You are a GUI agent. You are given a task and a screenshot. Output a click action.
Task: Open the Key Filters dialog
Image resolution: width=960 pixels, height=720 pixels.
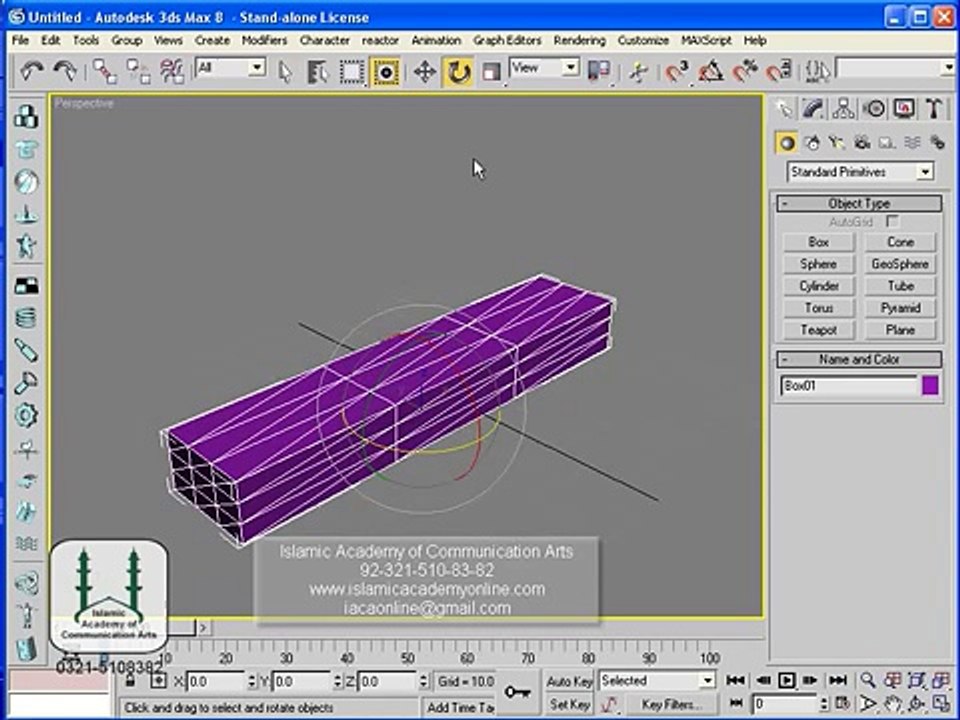[x=671, y=705]
